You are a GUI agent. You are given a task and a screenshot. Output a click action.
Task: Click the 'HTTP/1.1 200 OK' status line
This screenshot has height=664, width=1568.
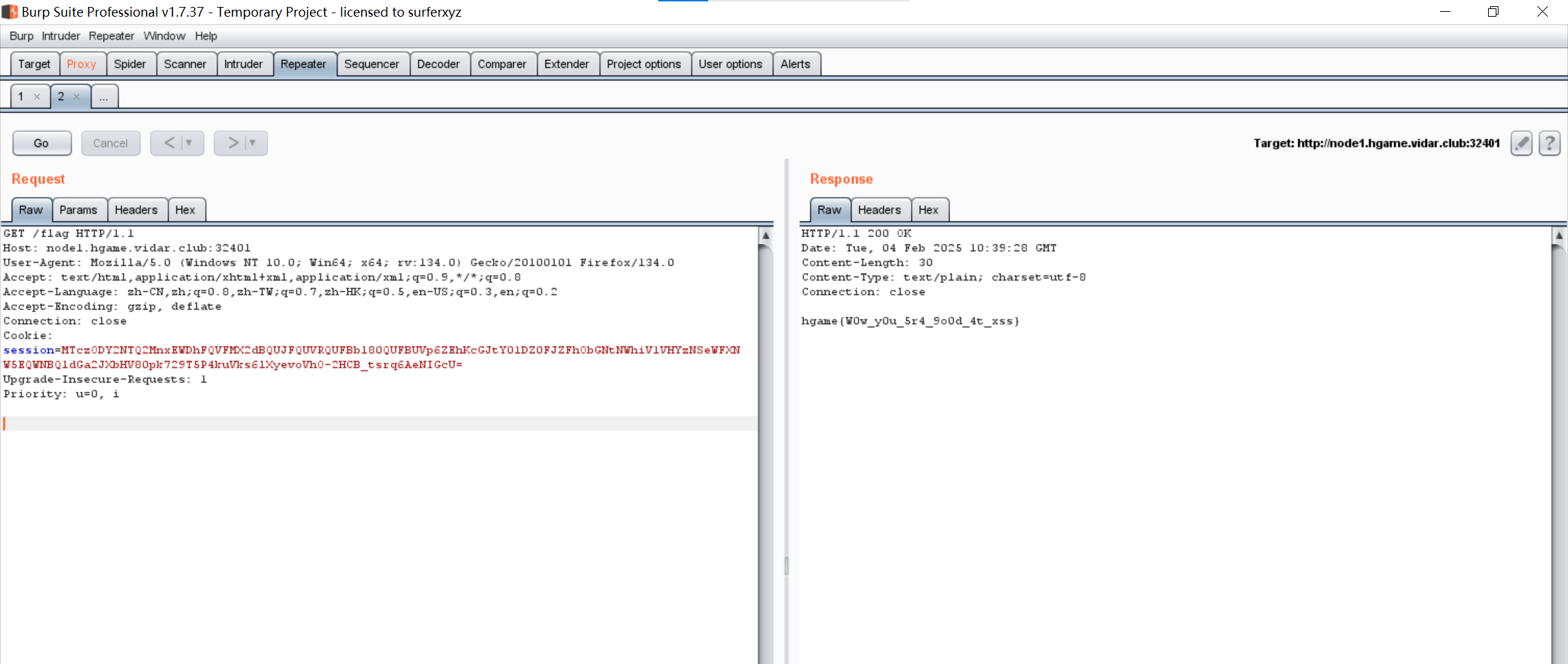tap(856, 233)
